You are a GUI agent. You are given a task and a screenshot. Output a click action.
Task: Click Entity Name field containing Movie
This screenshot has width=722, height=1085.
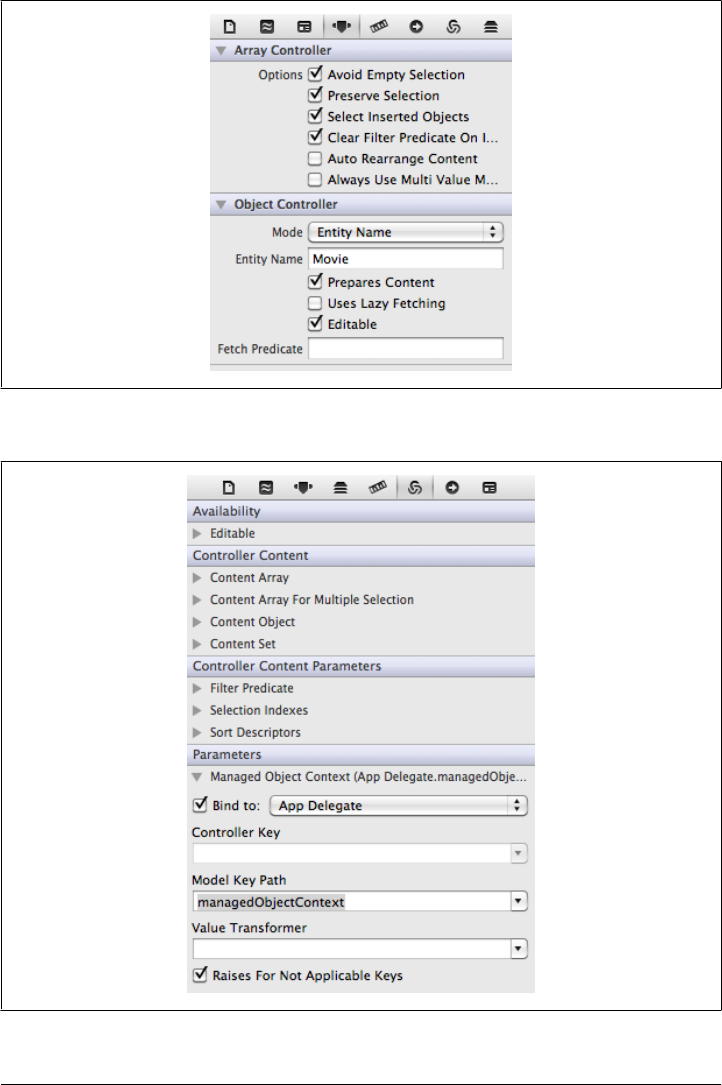point(406,259)
